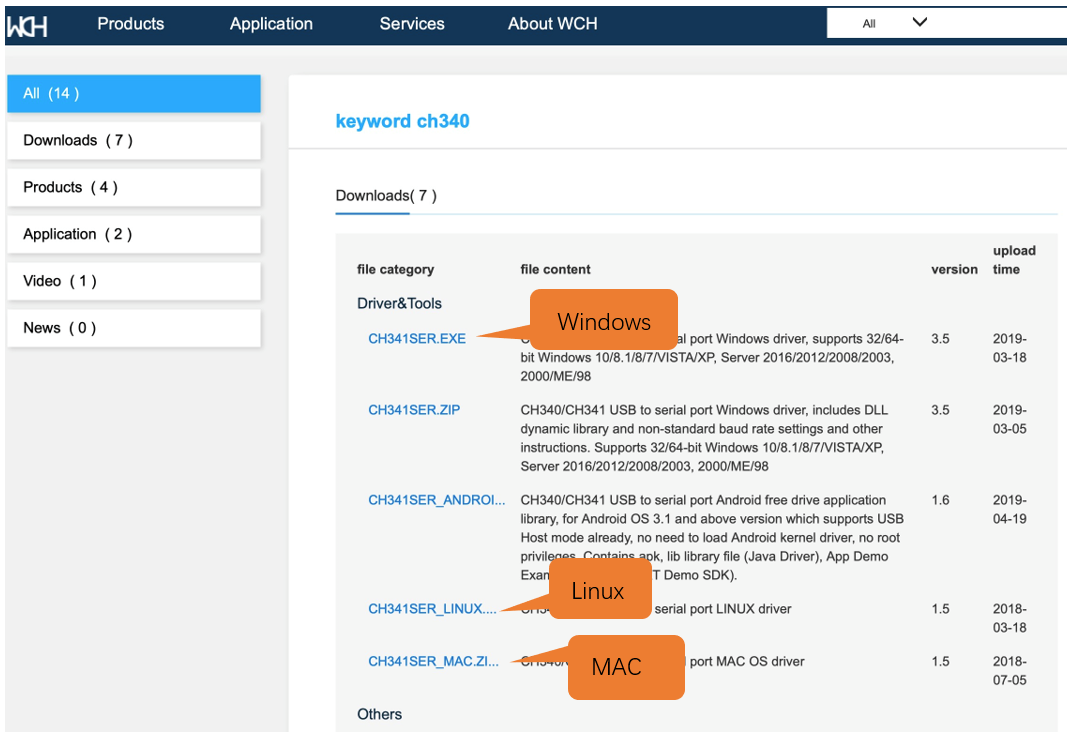Viewport: 1067px width, 742px height.
Task: Open the CH341SER_ANDROI... download link
Action: [x=436, y=500]
